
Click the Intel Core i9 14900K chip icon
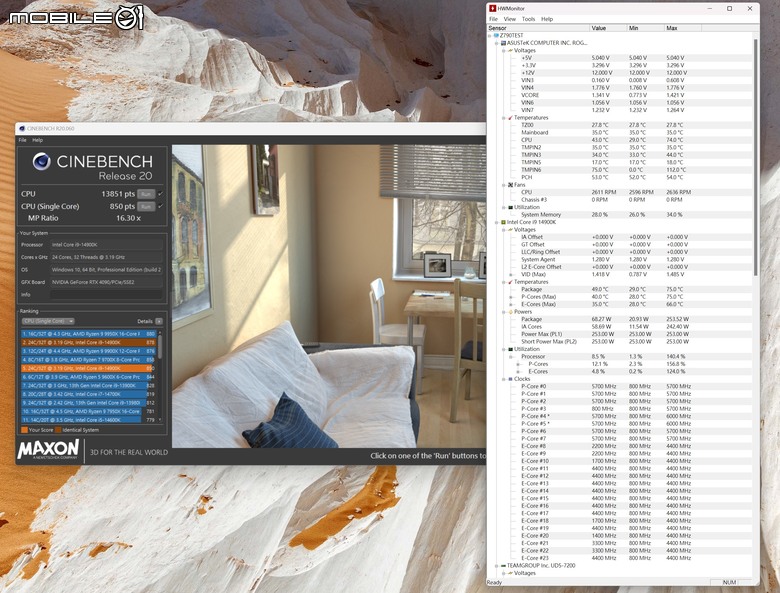503,222
